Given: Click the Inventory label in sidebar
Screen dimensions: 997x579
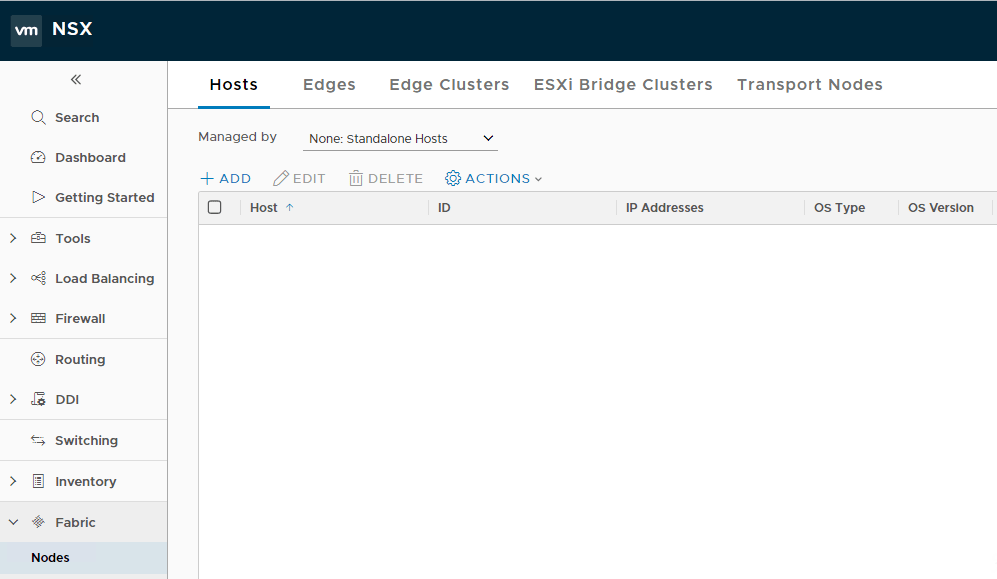Looking at the screenshot, I should [86, 481].
